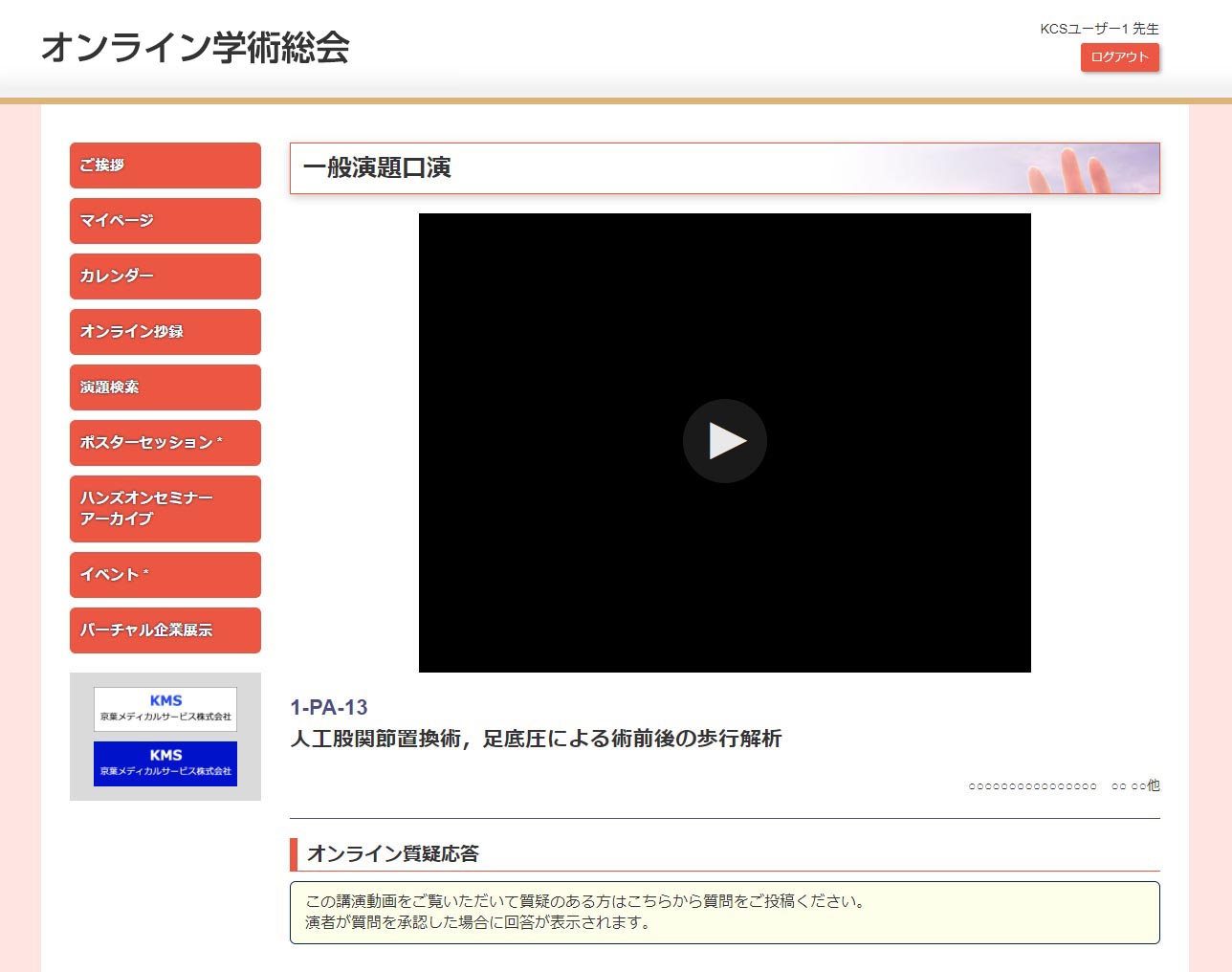Viewport: 1232px width, 972px height.
Task: Click the author list ending in 他
Action: pos(1064,785)
